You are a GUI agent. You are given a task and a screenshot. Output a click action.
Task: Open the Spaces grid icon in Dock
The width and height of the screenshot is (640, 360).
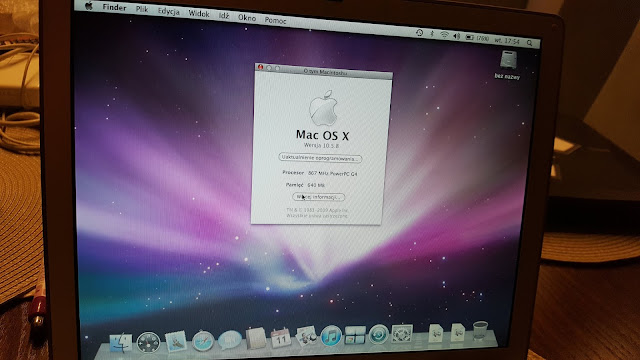coord(355,336)
